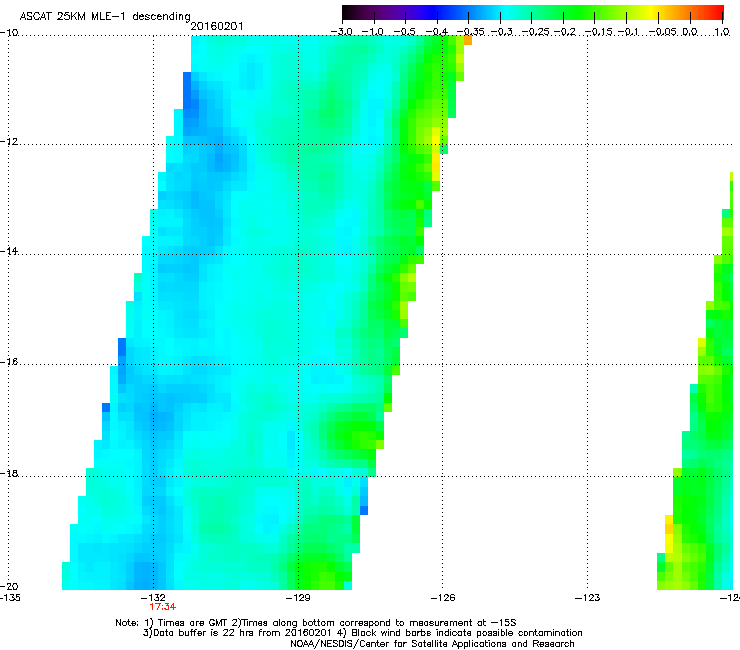This screenshot has width=740, height=650.
Task: Click the color bar label '-0.15'
Action: pos(599,32)
